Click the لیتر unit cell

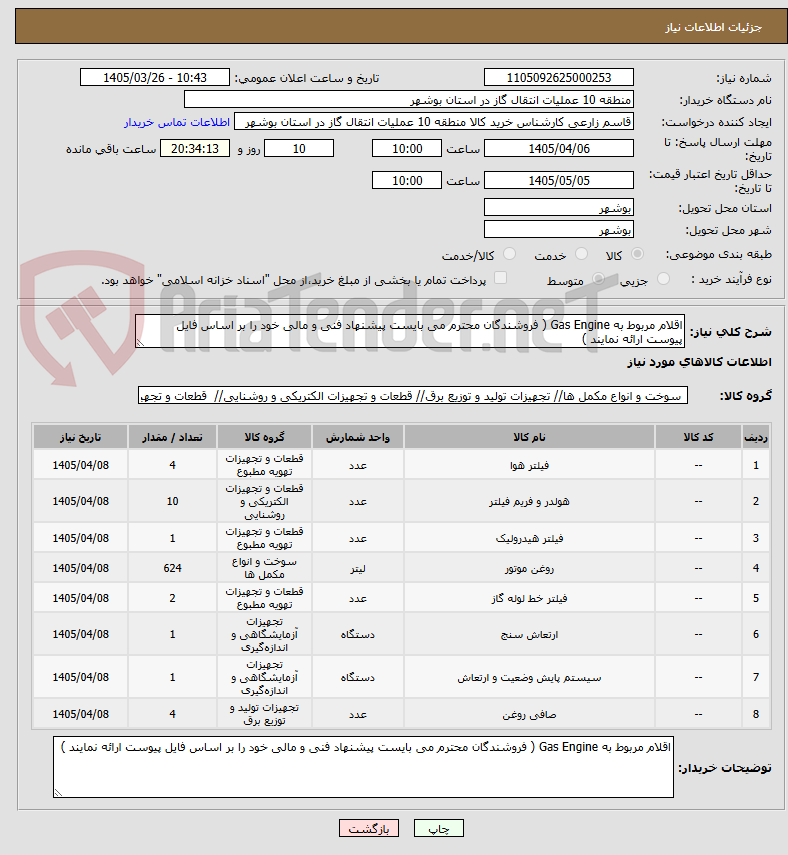point(358,568)
